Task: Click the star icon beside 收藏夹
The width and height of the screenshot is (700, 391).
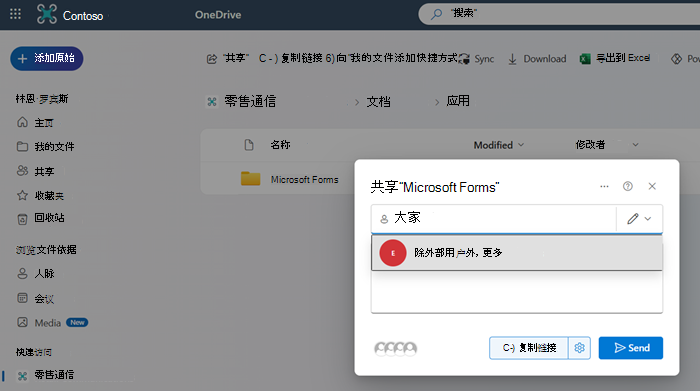Action: click(22, 195)
